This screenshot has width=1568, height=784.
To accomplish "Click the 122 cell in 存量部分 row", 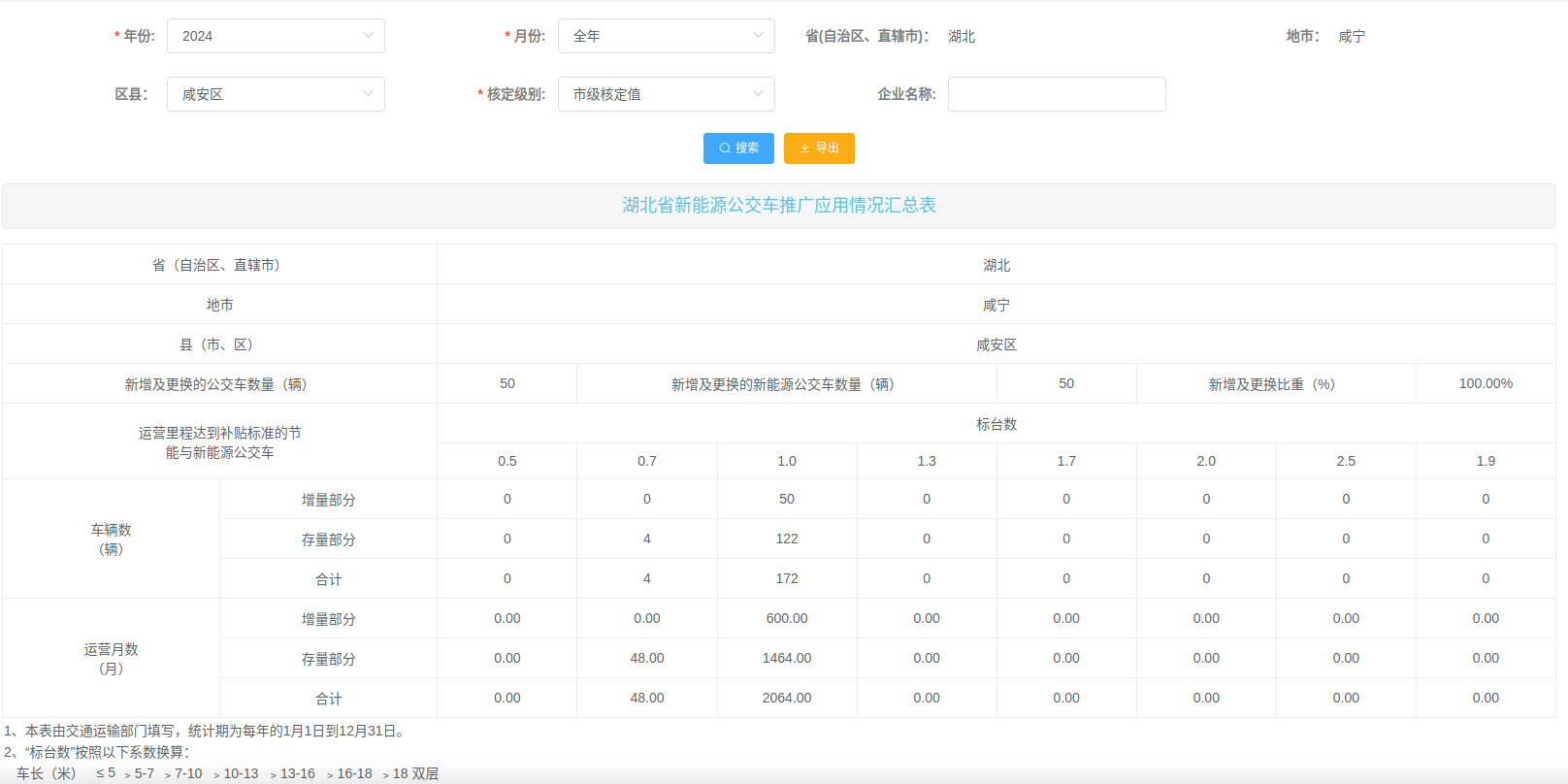I will (787, 539).
